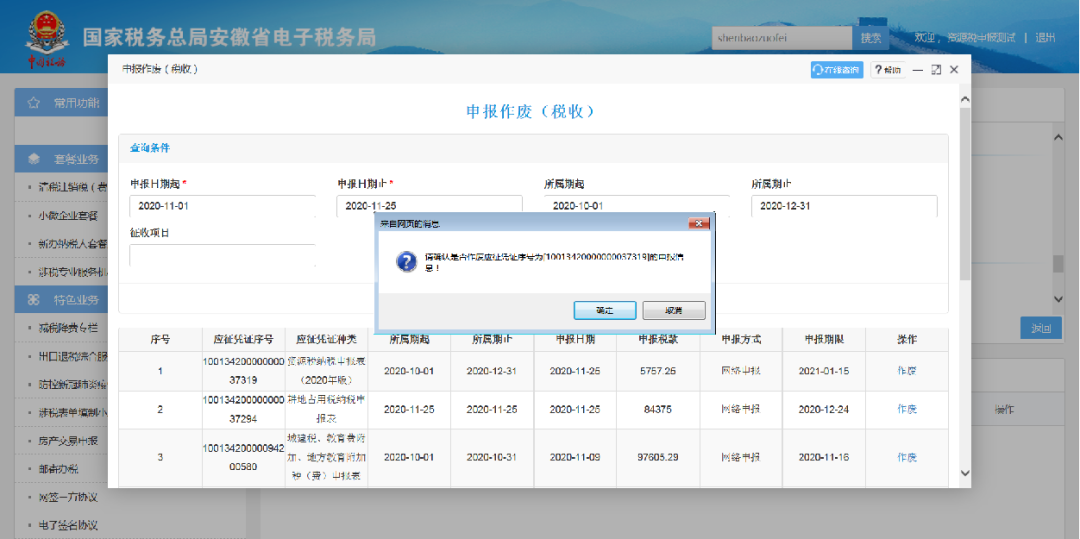Open the 在线咨询 online consultation button
Viewport: 1080px width, 539px height.
coord(837,70)
